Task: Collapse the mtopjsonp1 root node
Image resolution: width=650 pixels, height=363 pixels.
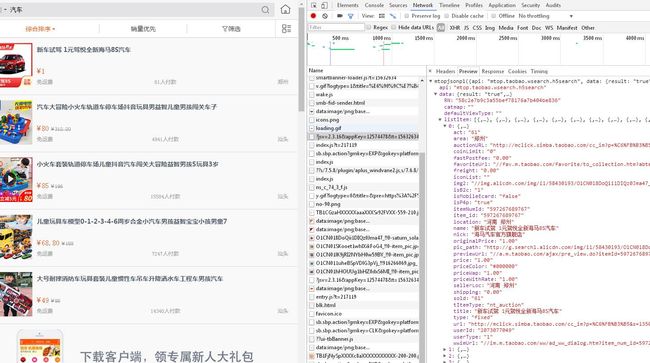Action: pyautogui.click(x=431, y=81)
